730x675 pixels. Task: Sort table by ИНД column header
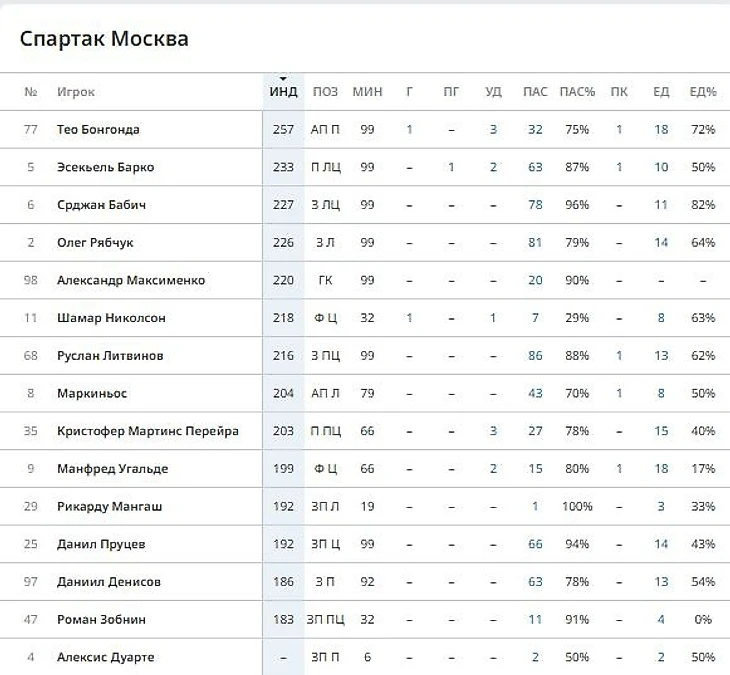283,92
